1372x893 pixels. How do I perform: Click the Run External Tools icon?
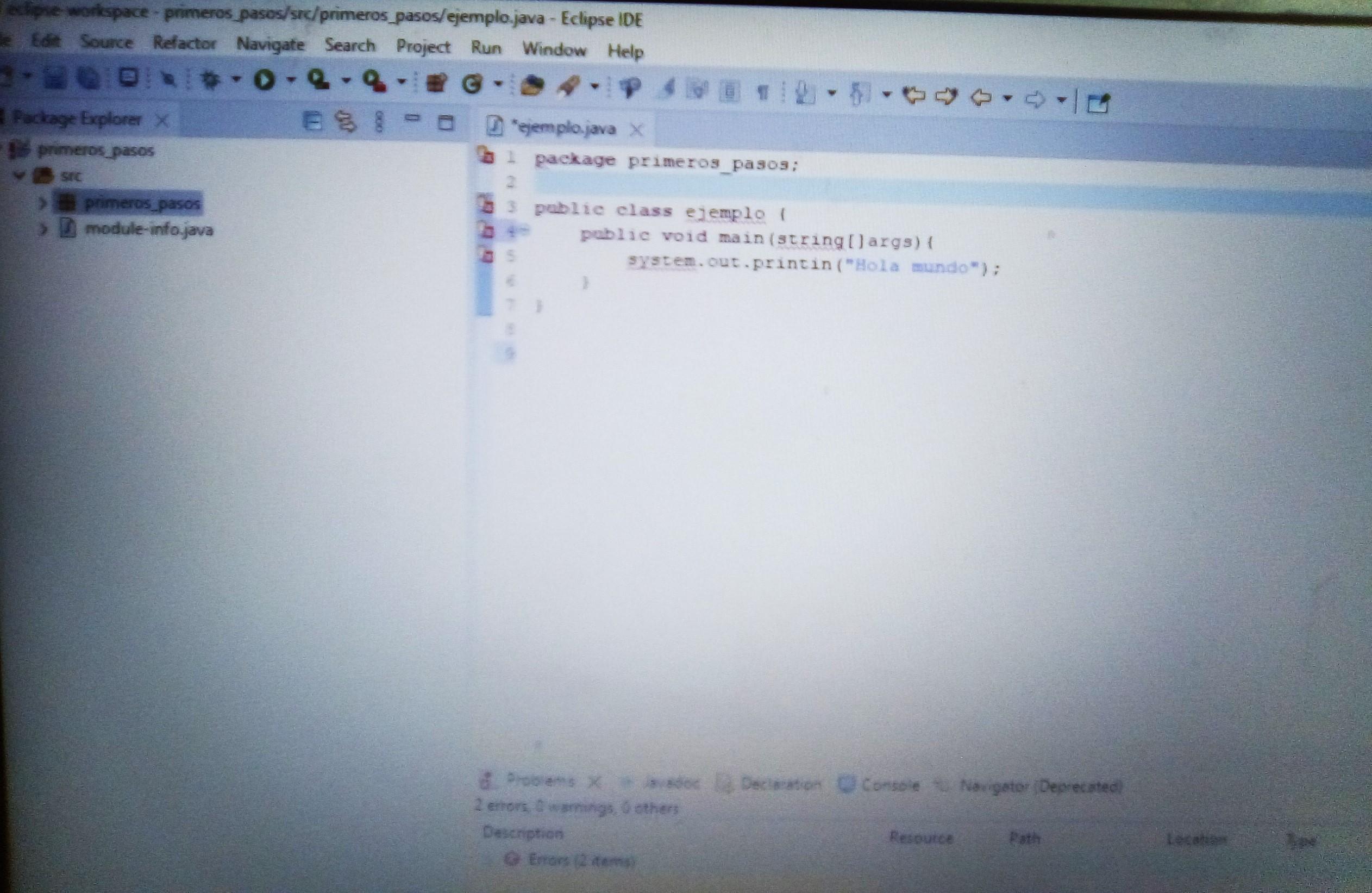374,82
